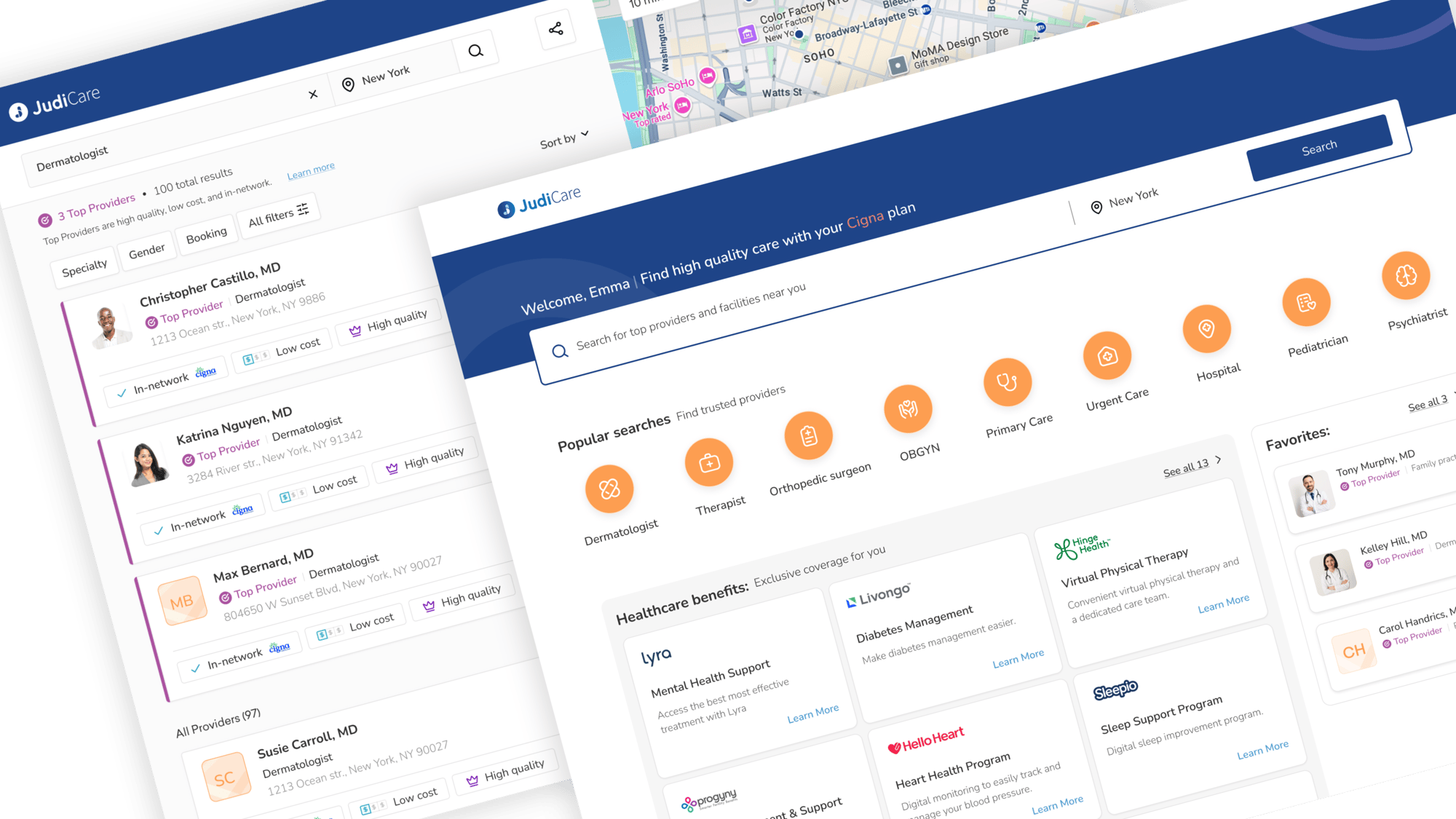Open All filters panel
1456x819 pixels.
pyautogui.click(x=278, y=215)
